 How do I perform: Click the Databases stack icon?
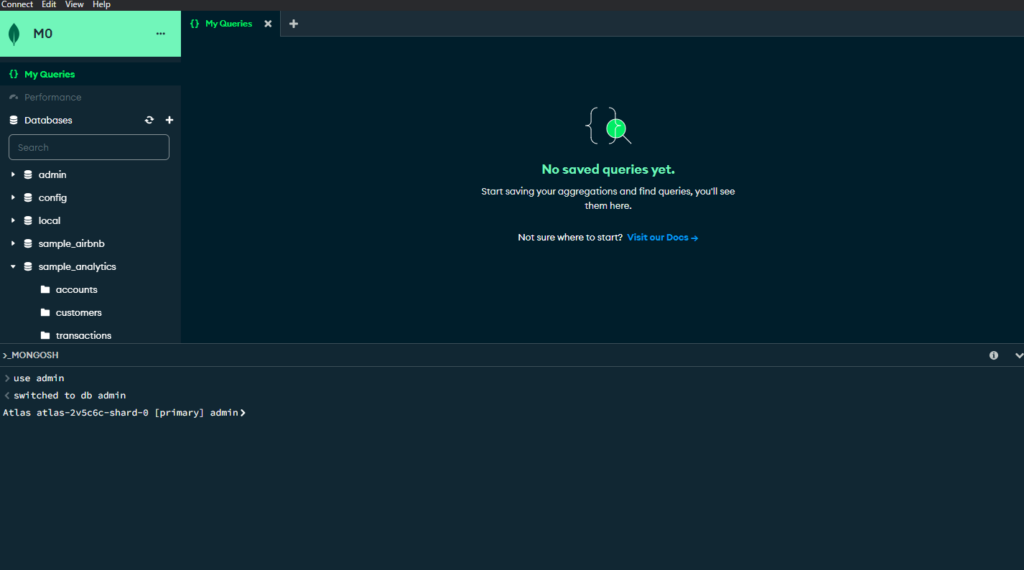[14, 120]
